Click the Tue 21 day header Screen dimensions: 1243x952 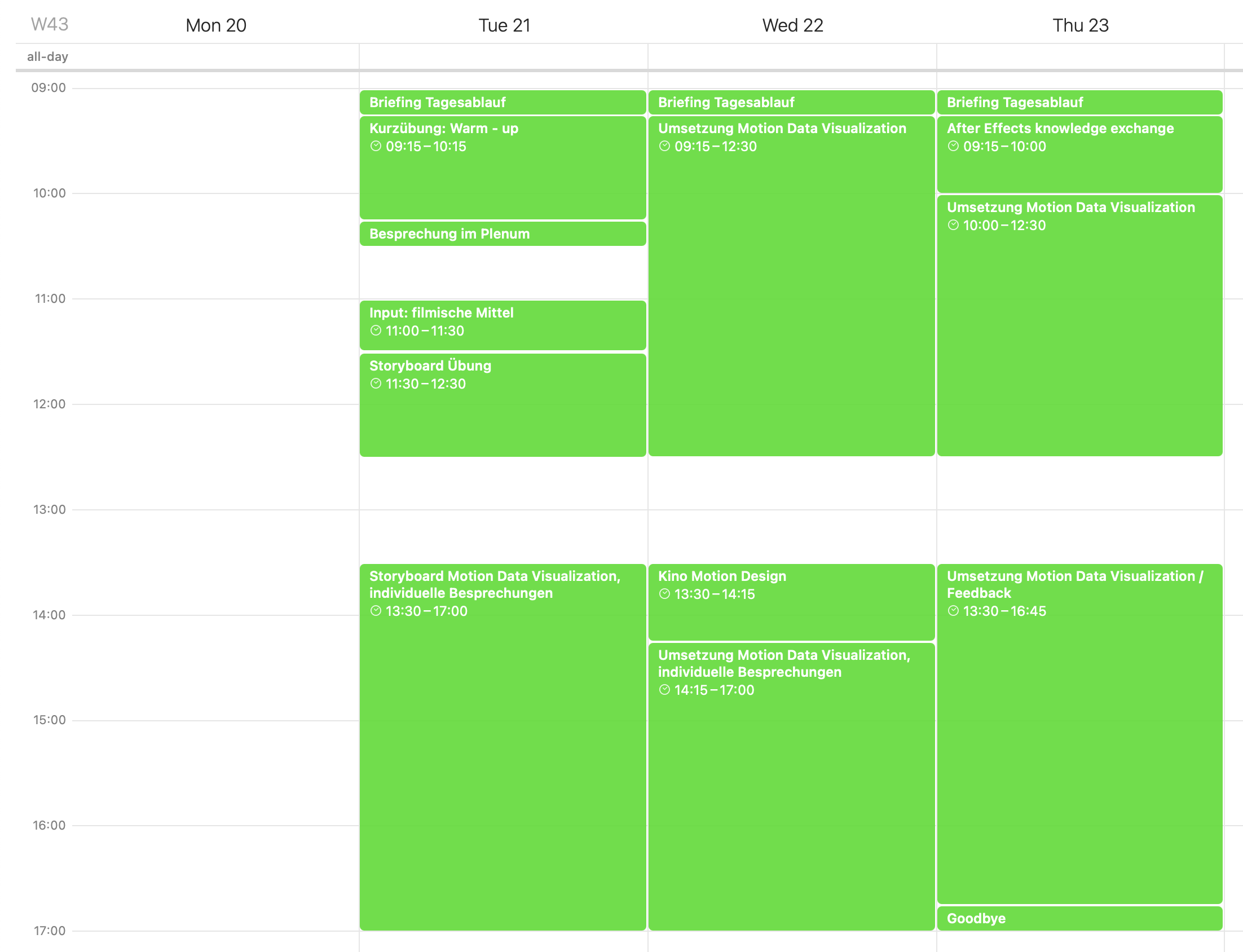pyautogui.click(x=504, y=25)
